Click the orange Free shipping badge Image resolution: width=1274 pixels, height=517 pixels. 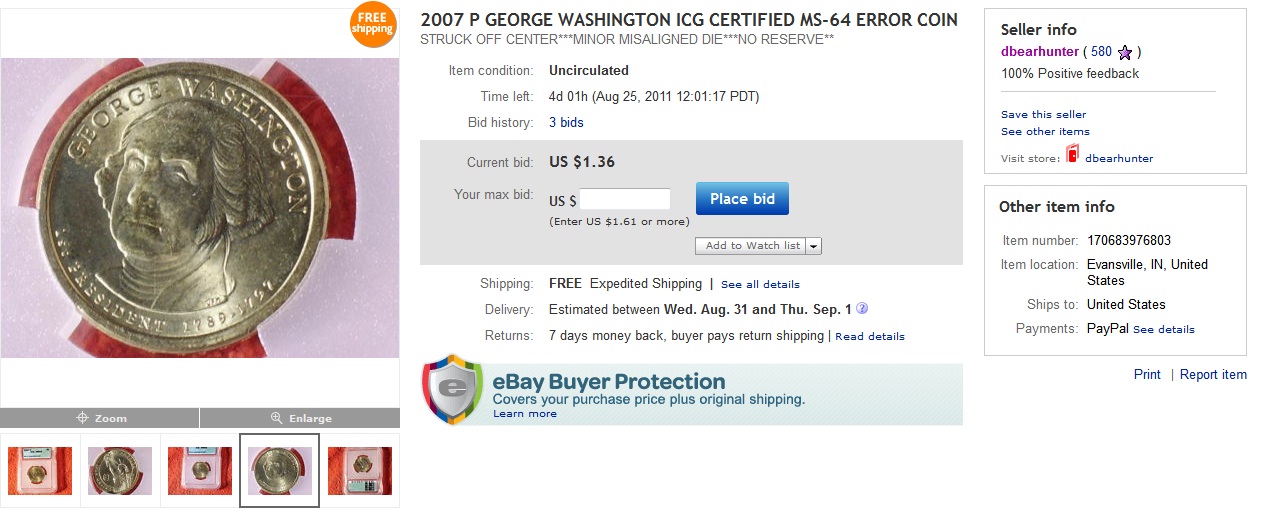click(x=372, y=25)
